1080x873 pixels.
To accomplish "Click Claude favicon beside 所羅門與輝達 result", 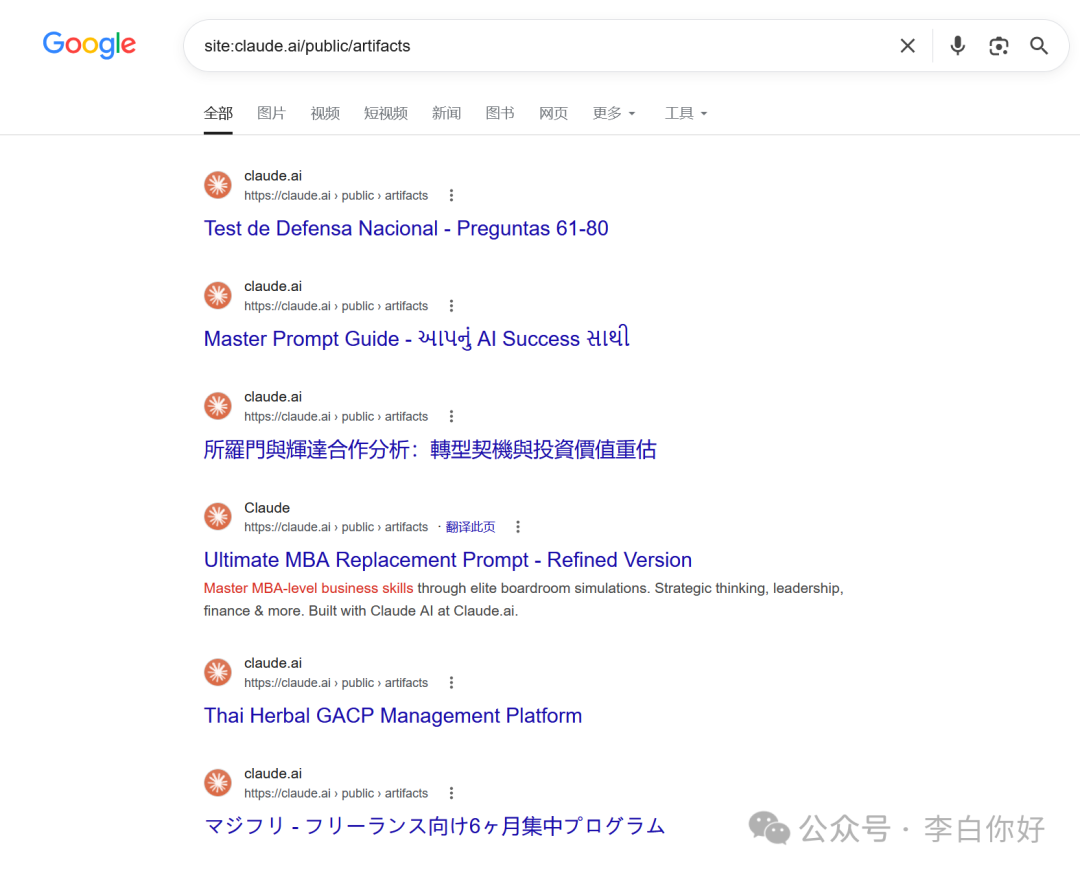I will 218,406.
